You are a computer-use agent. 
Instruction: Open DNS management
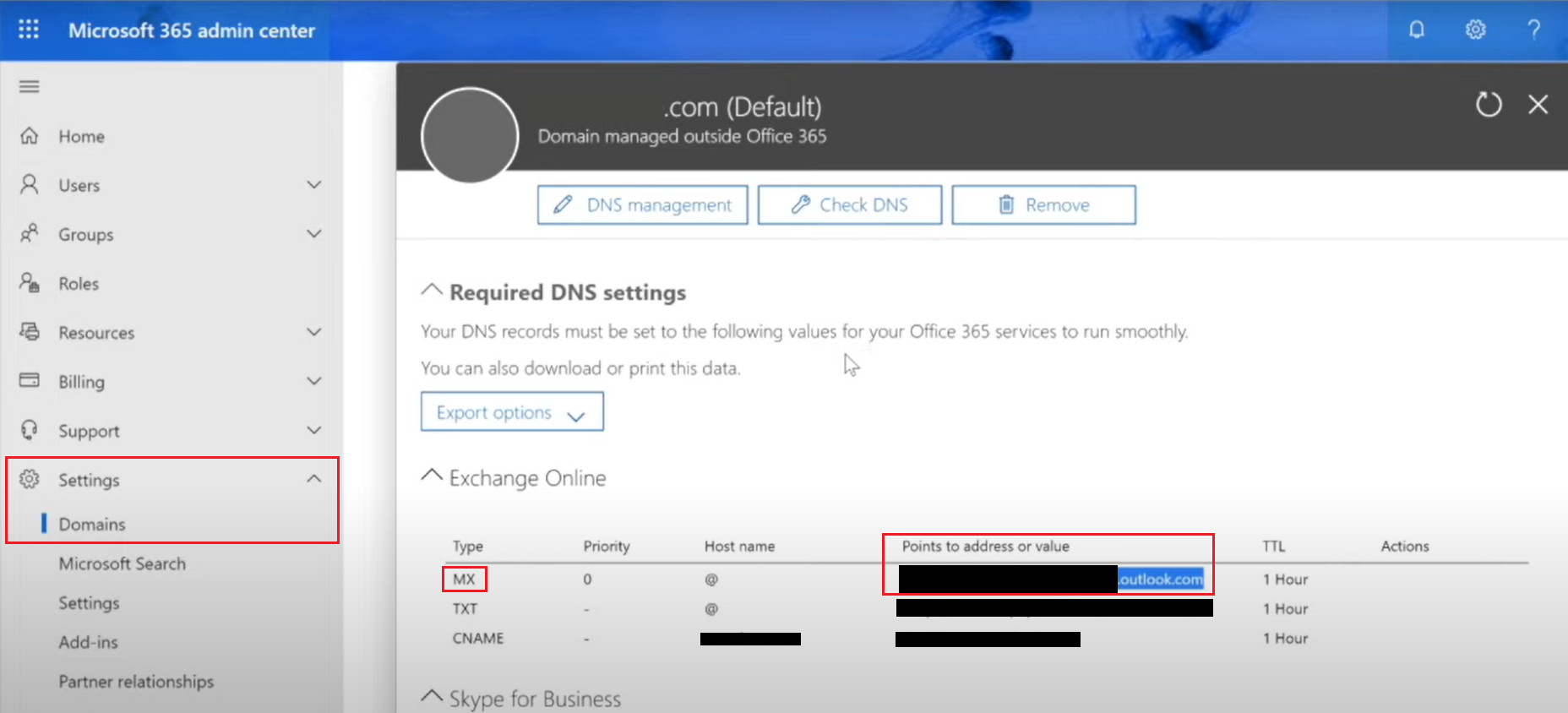(x=643, y=204)
